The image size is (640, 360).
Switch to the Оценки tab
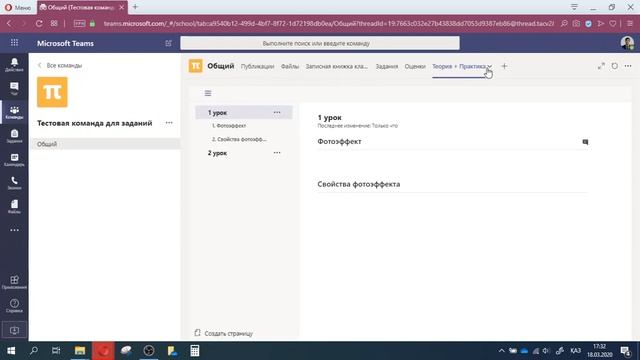coord(415,67)
